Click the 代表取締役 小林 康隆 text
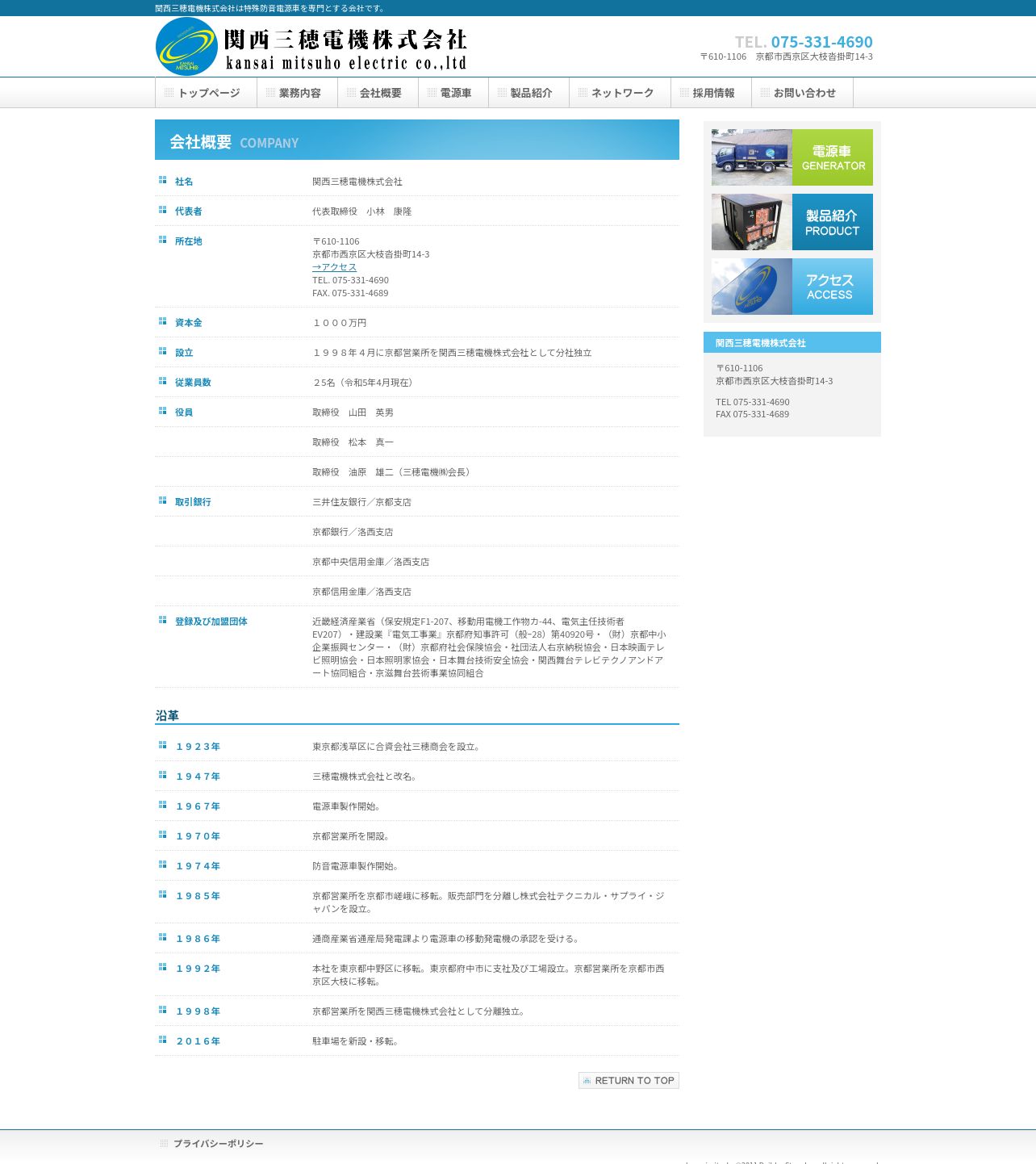Viewport: 1036px width, 1164px height. (x=362, y=211)
